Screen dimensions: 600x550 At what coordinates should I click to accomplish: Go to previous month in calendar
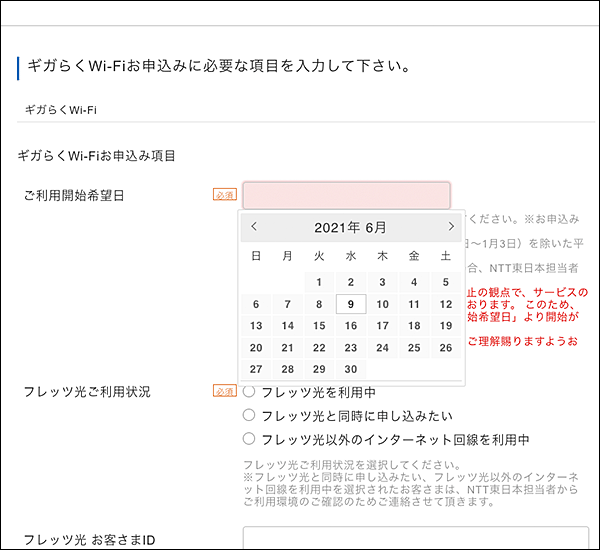254,226
